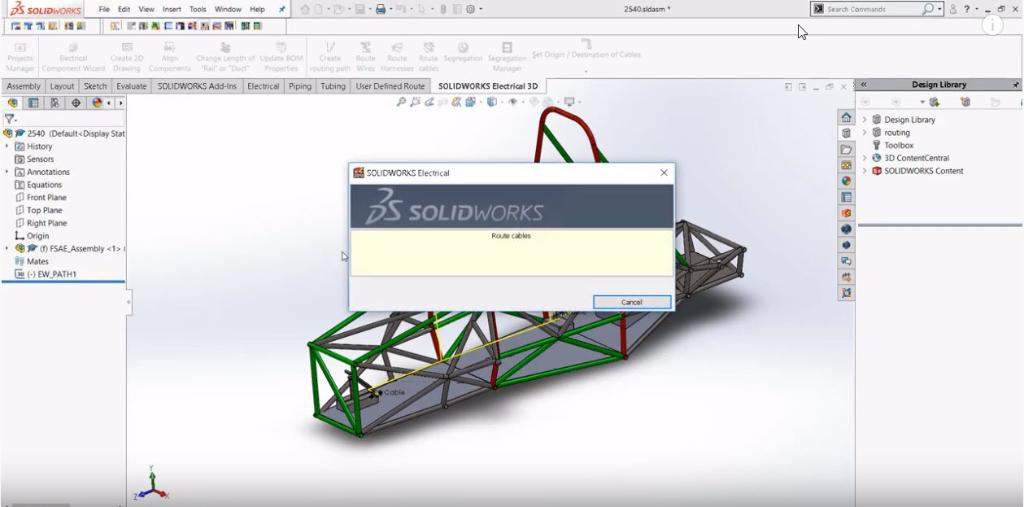Switch to the Assembly tab
The image size is (1024, 507).
click(24, 86)
